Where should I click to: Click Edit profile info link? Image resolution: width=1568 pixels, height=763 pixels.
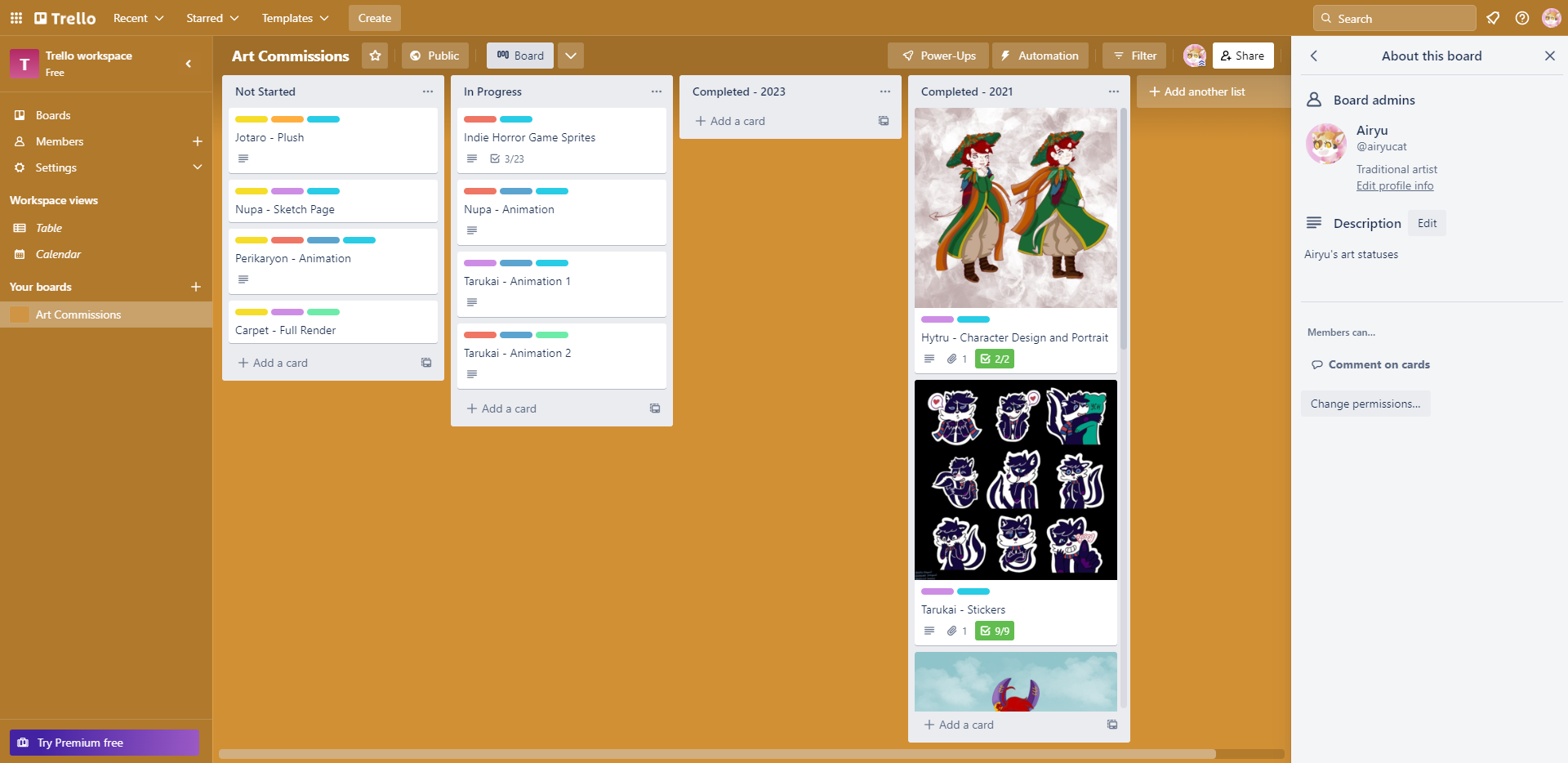(x=1394, y=185)
